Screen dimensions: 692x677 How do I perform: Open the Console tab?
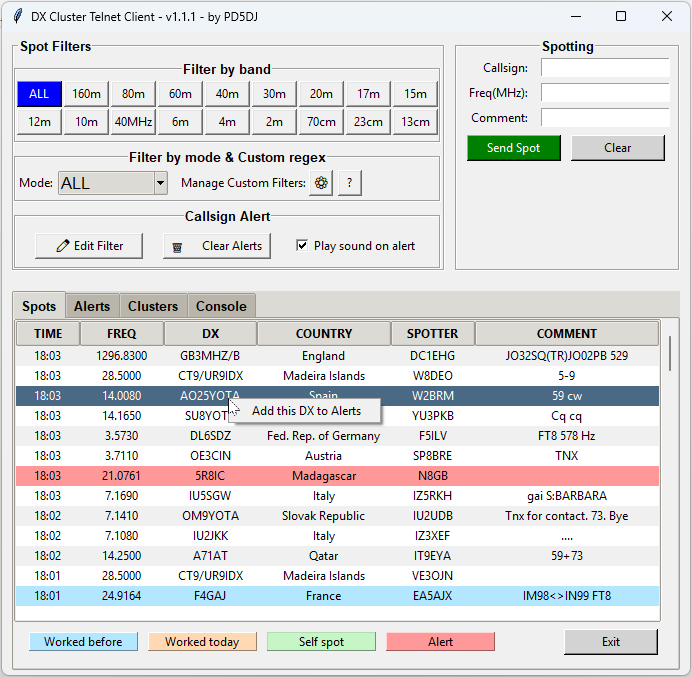(221, 306)
